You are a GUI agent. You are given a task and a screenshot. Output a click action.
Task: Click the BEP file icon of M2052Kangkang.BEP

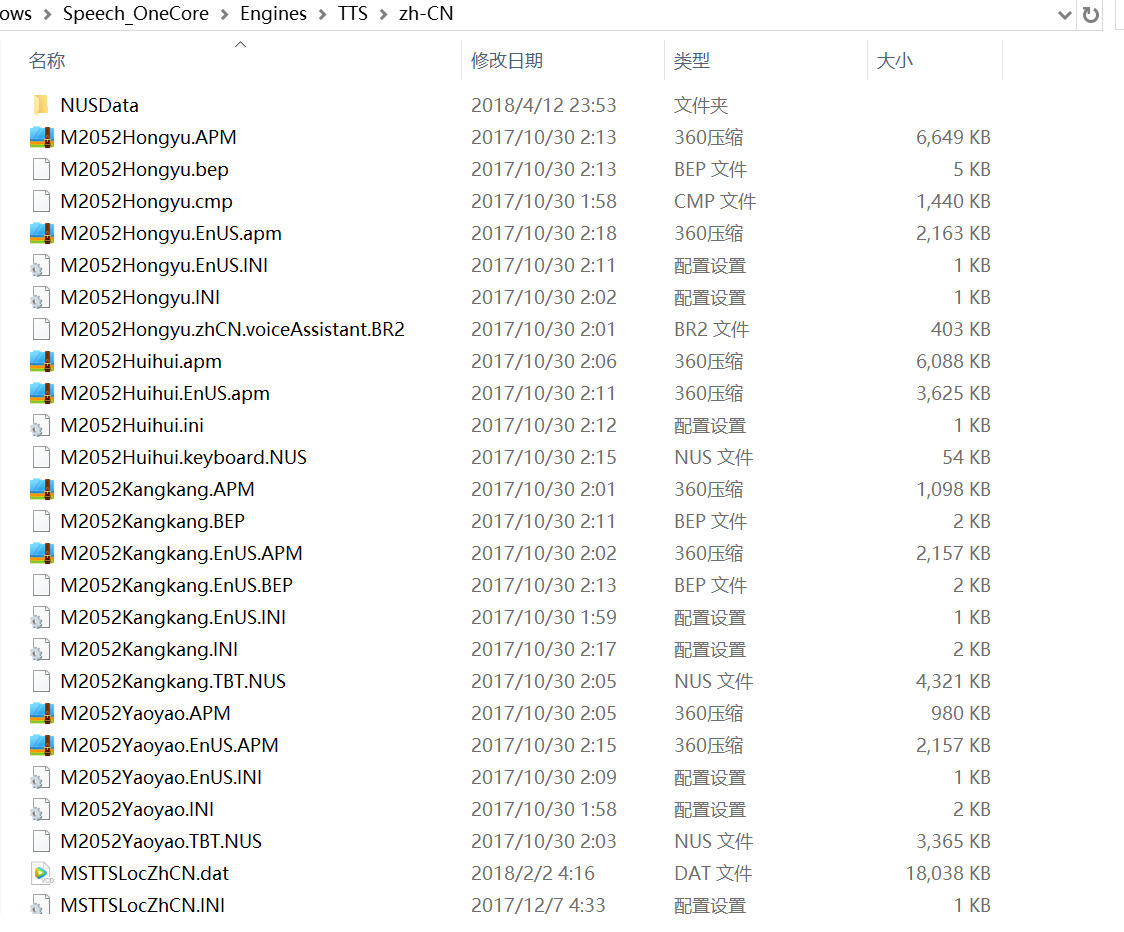[41, 520]
